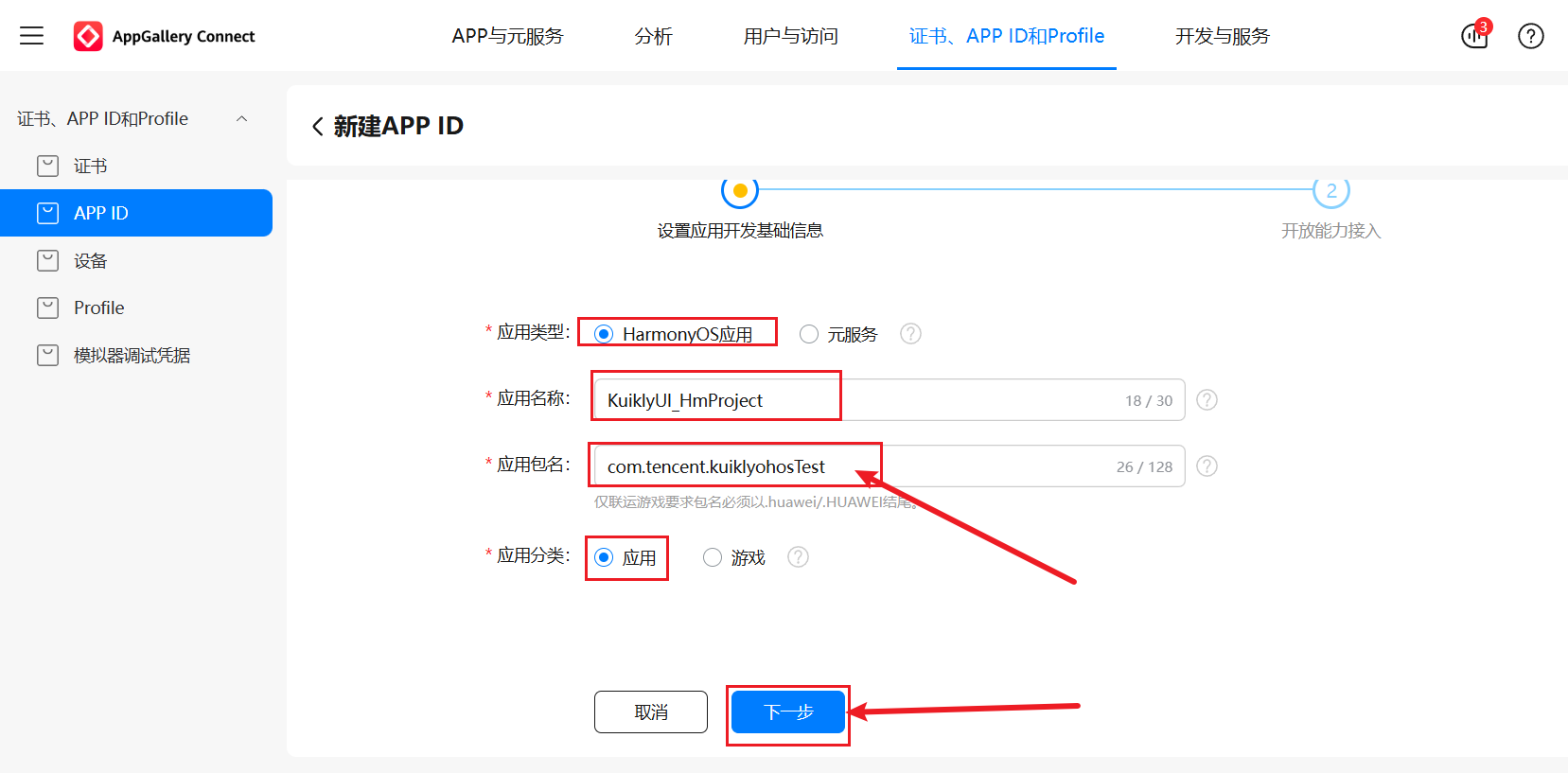Collapse the 证书、APP ID和Profile sidebar section
The width and height of the screenshot is (1568, 773).
point(241,118)
